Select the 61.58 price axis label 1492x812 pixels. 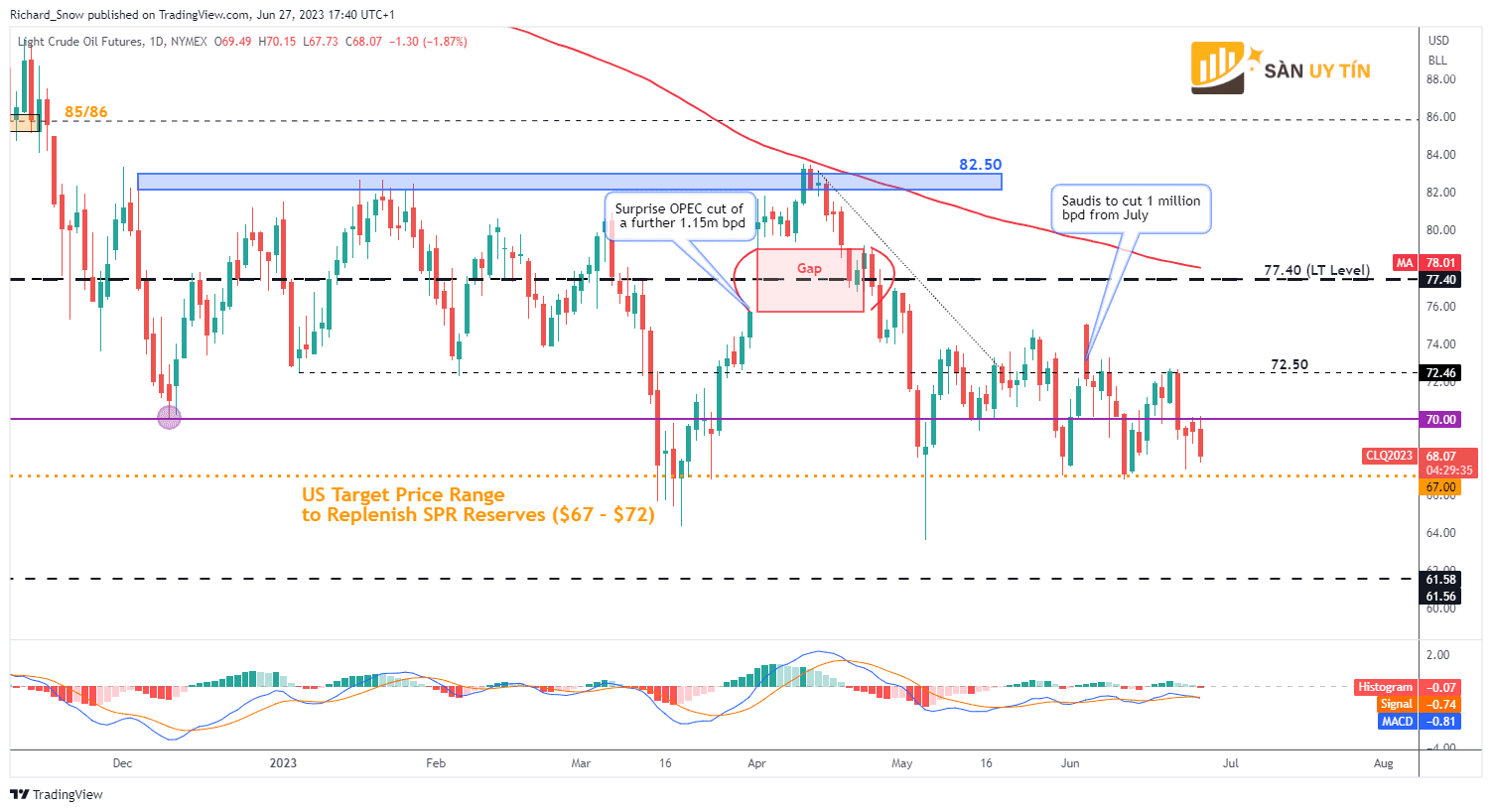(1441, 580)
